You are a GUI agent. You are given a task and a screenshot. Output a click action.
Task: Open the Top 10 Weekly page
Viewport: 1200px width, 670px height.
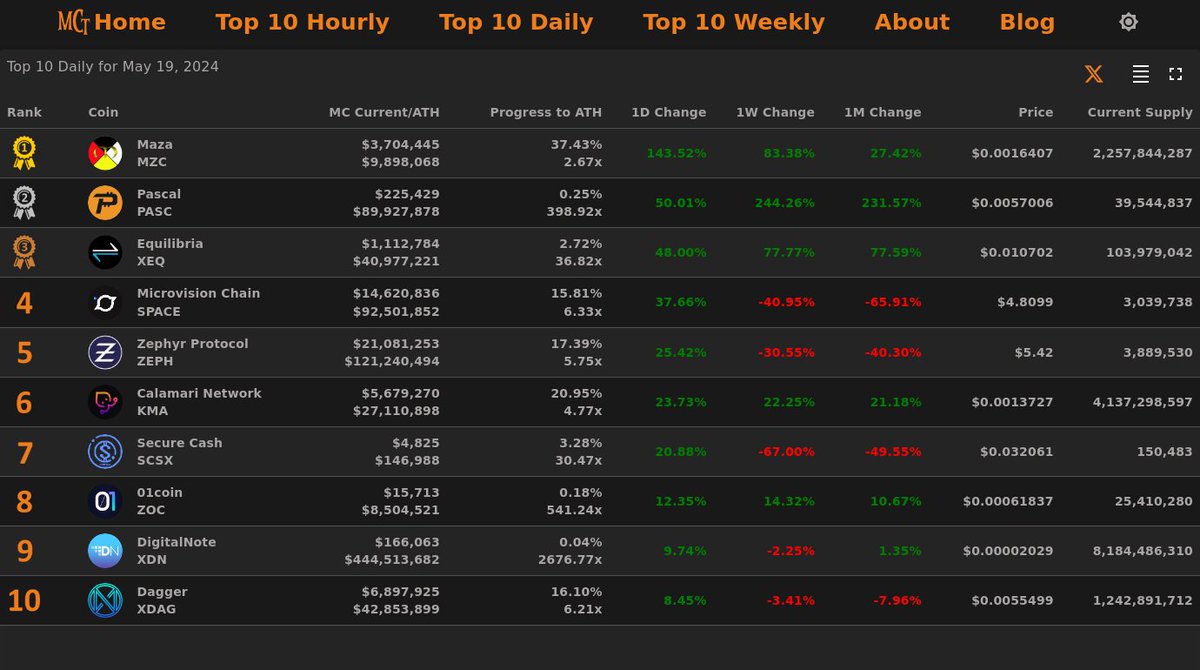point(734,22)
